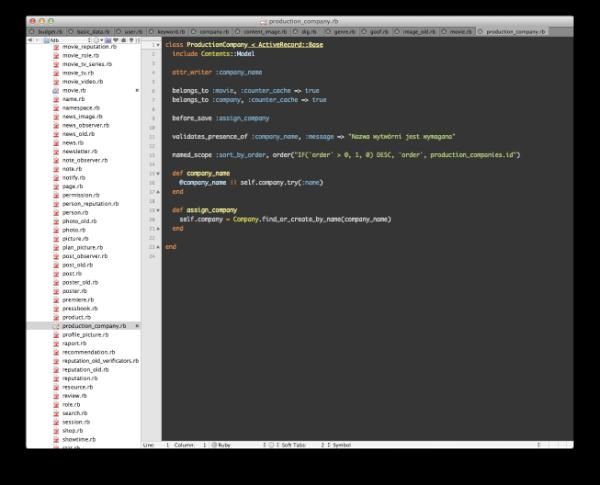Collapse the ProductionCompany class fold arrow
The width and height of the screenshot is (600, 485).
(x=156, y=45)
